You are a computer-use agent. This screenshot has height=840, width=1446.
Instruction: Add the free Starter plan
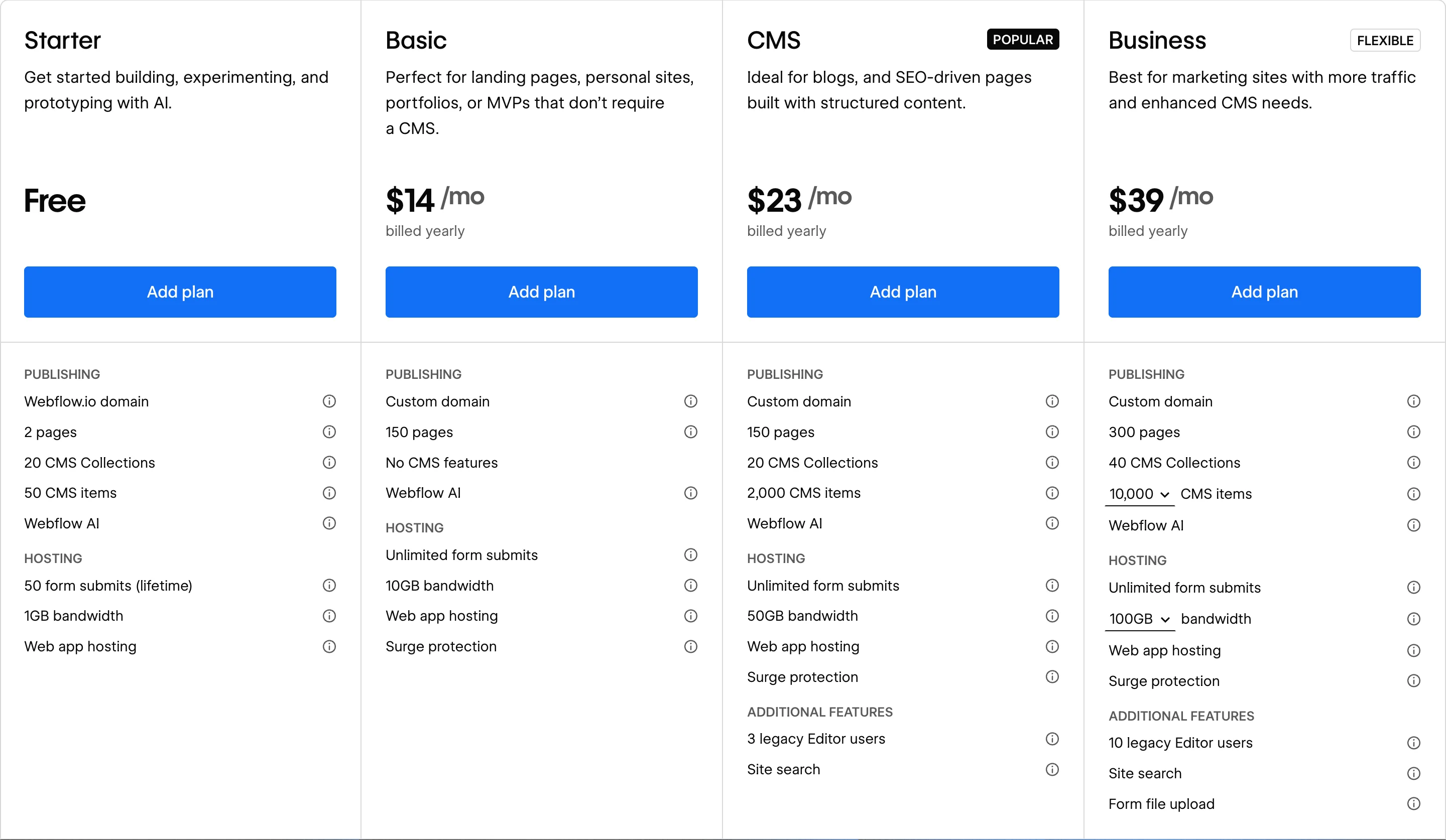(x=180, y=292)
